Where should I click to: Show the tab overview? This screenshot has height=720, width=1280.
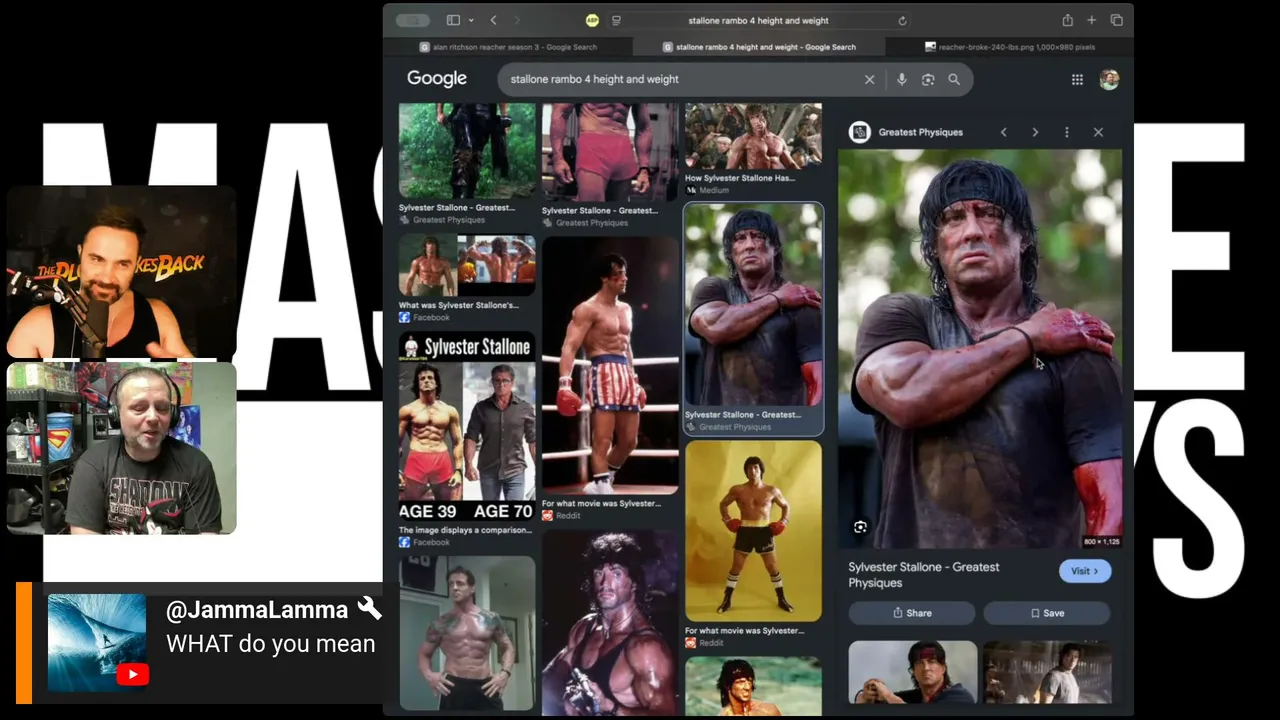[x=1116, y=20]
